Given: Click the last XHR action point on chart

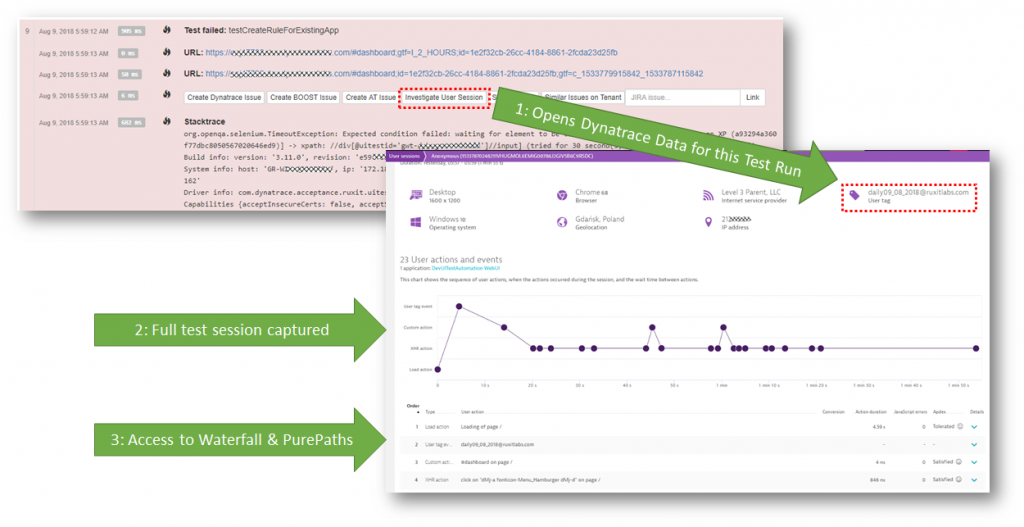Looking at the screenshot, I should point(976,349).
